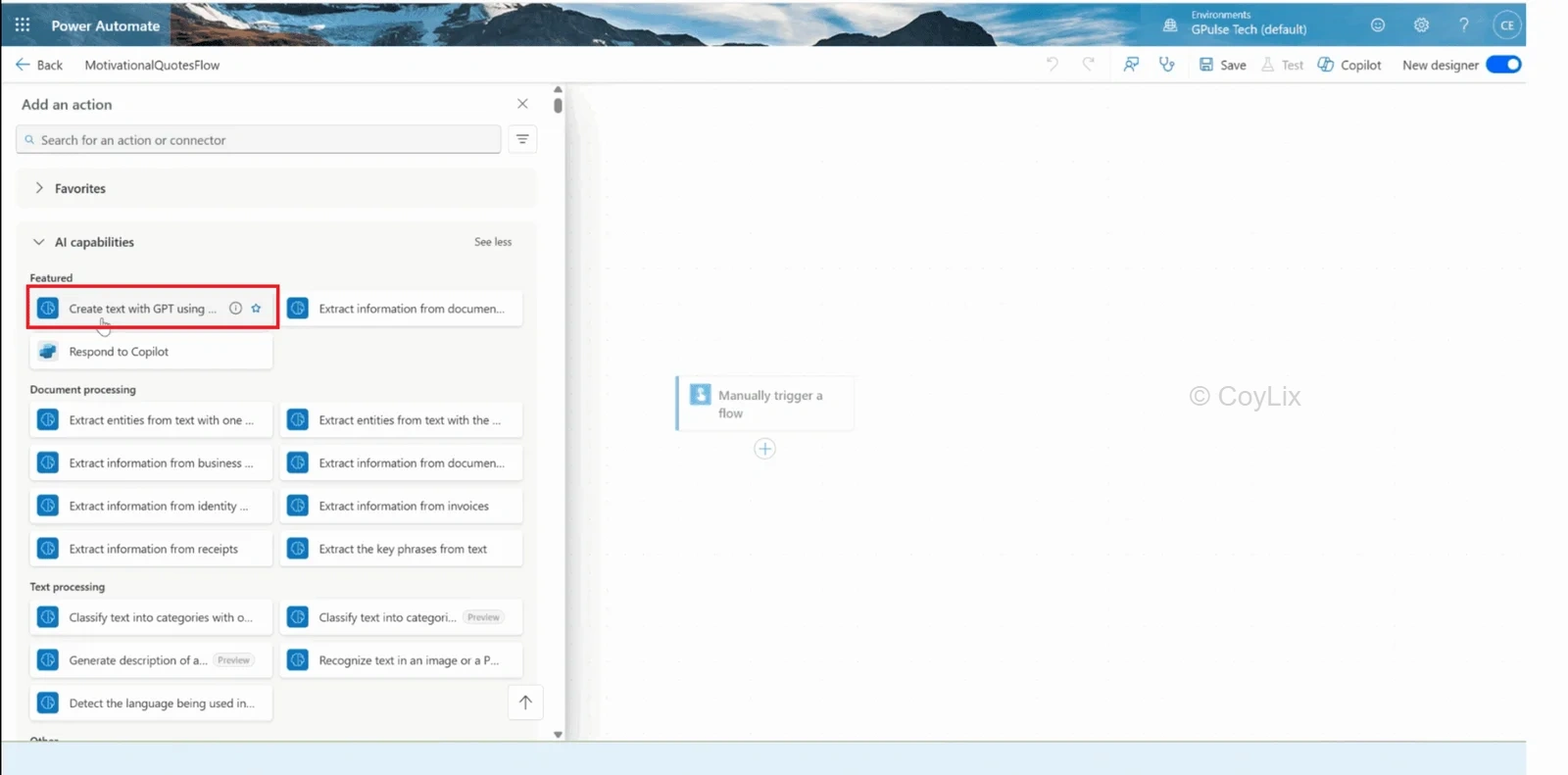Viewport: 1568px width, 775px height.
Task: Choose Extract information from documents under Document processing
Action: pyautogui.click(x=401, y=463)
